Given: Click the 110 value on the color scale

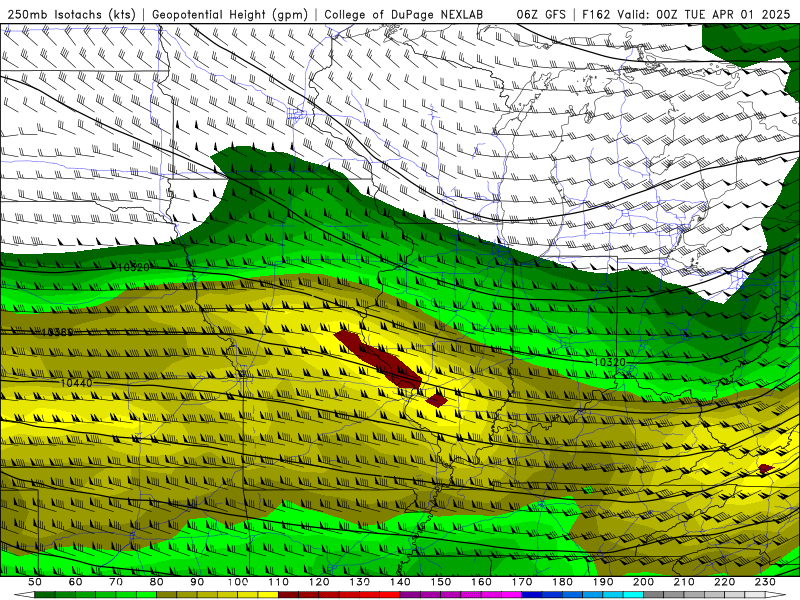Looking at the screenshot, I should point(279,582).
